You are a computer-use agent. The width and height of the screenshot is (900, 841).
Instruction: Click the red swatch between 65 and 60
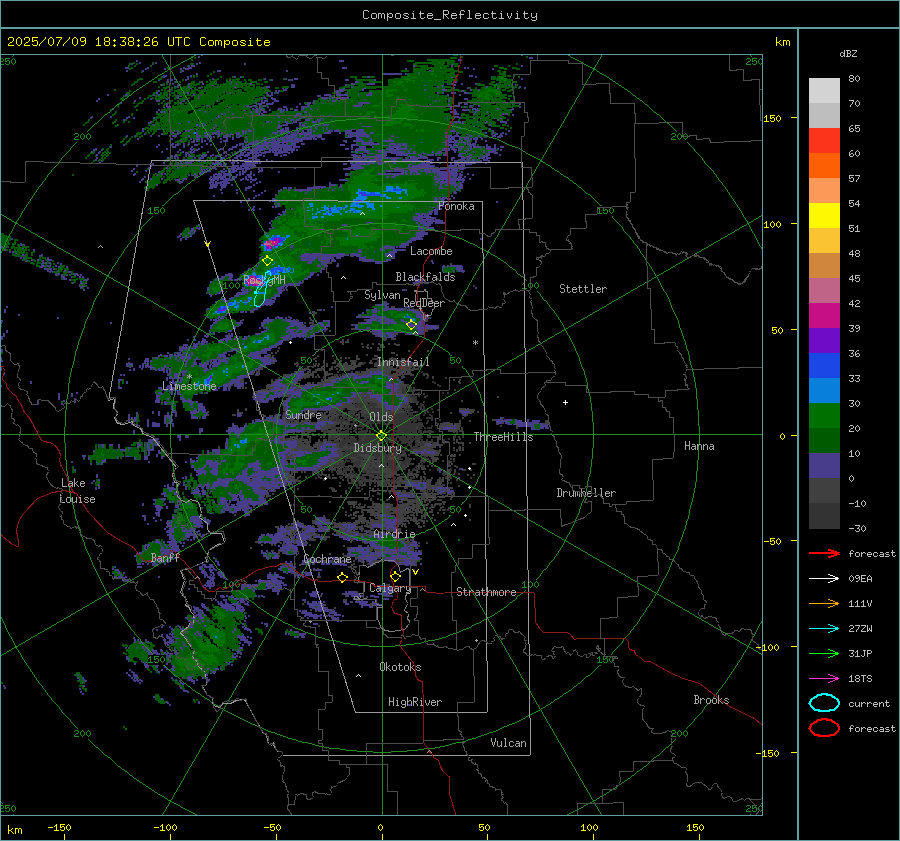(x=824, y=140)
